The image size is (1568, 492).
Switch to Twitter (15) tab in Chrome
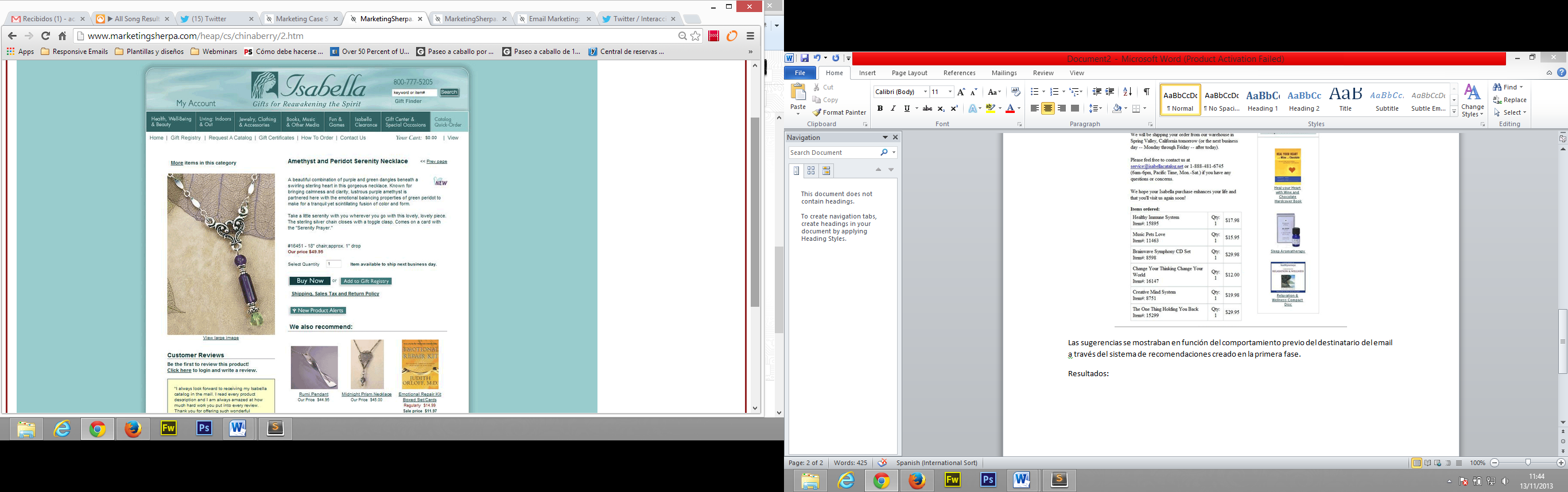point(216,19)
